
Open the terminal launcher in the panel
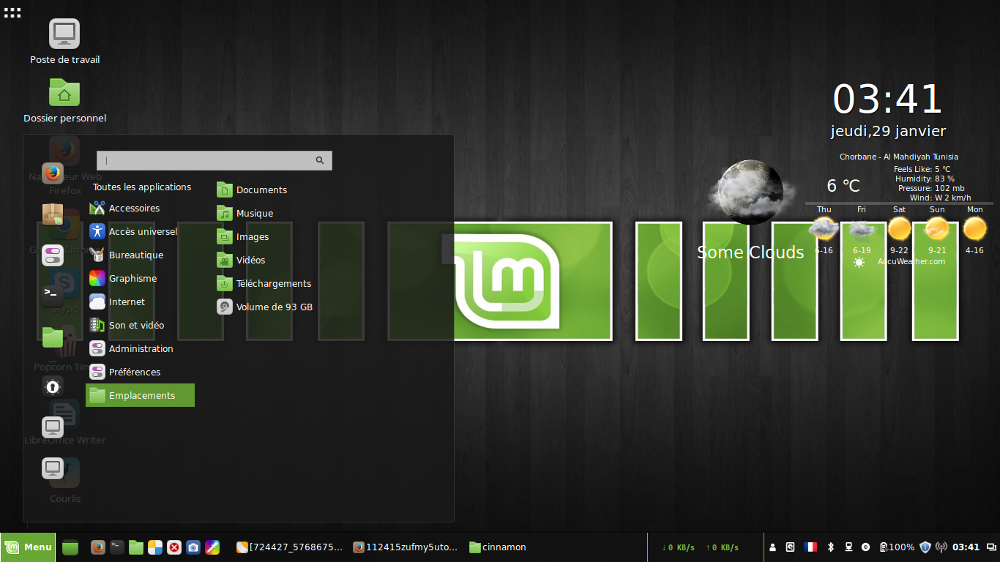coord(117,547)
